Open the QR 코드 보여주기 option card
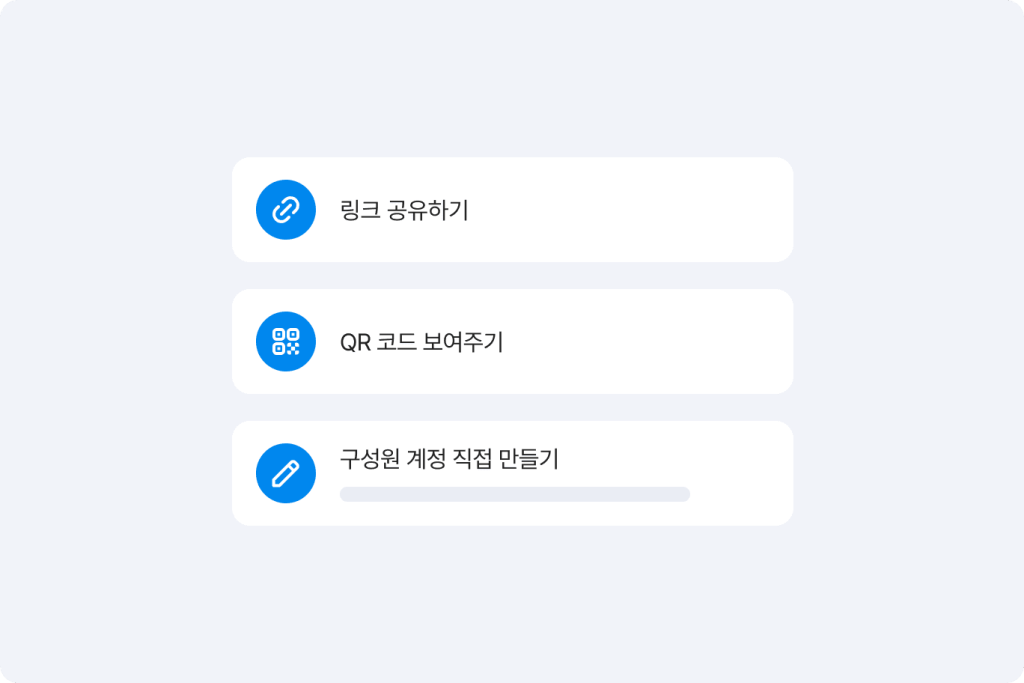Image resolution: width=1024 pixels, height=683 pixels. tap(512, 342)
